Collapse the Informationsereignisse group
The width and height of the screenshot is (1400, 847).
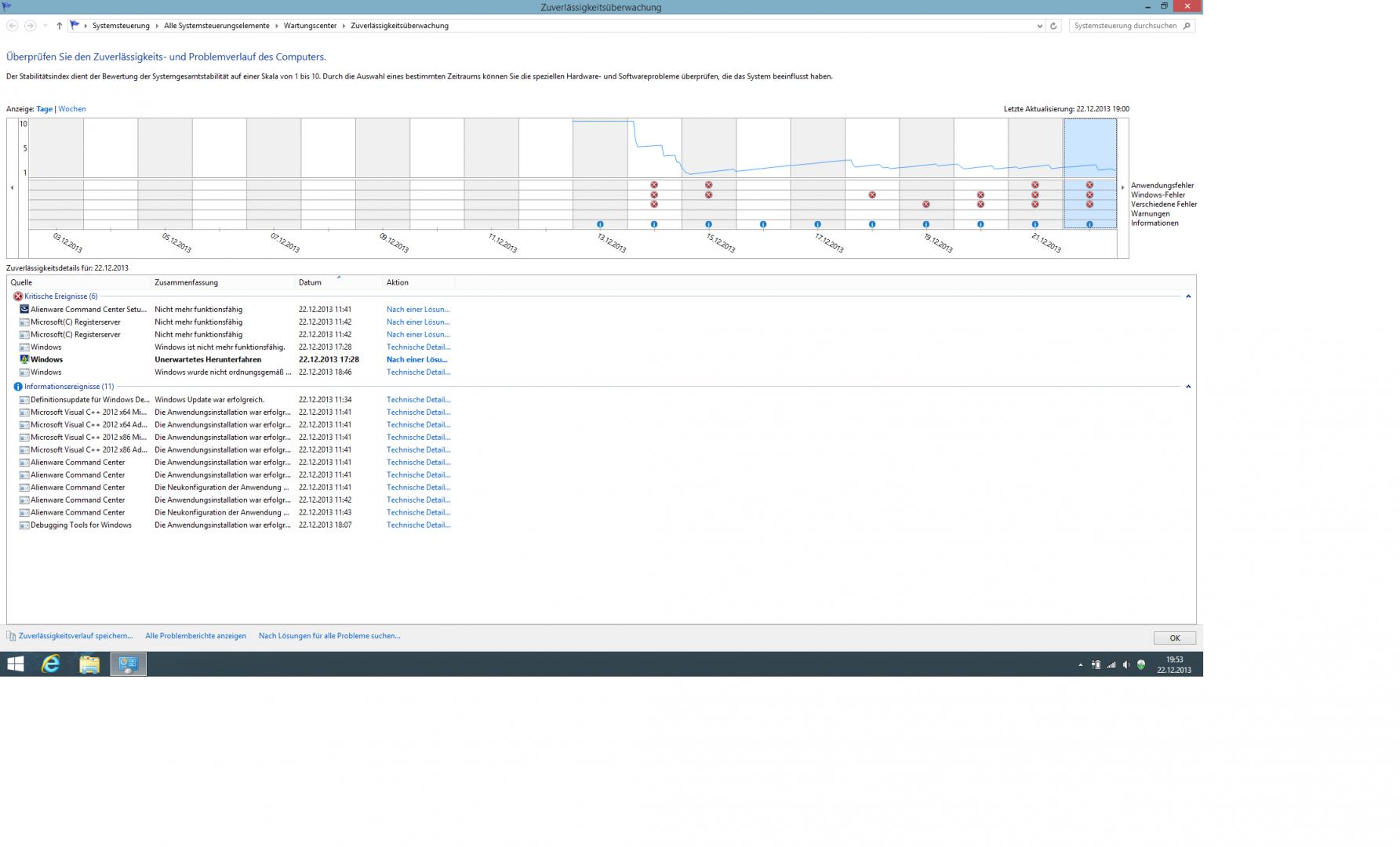[x=1188, y=387]
